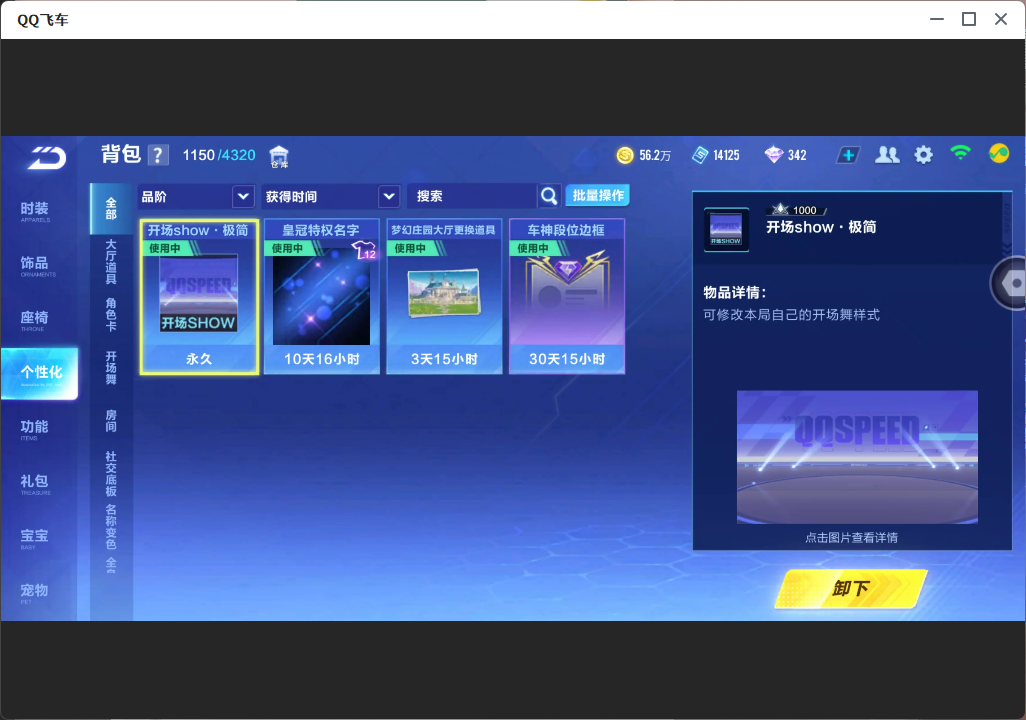Click the 1000 score badge
The image size is (1026, 720).
pos(797,210)
